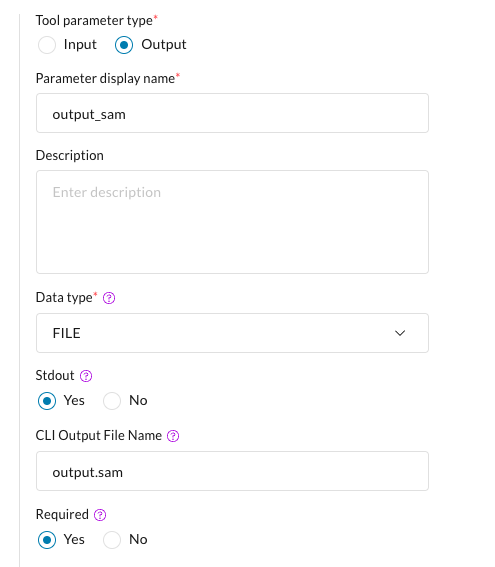Image resolution: width=495 pixels, height=567 pixels.
Task: Click the Tool parameter type label
Action: (94, 21)
